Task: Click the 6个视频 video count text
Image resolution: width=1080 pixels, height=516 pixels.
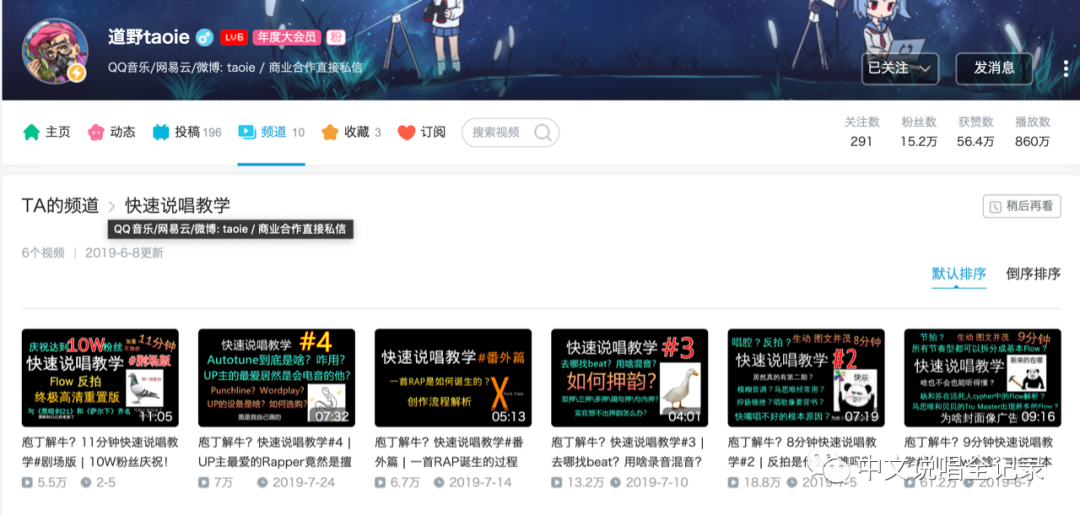Action: [43, 253]
